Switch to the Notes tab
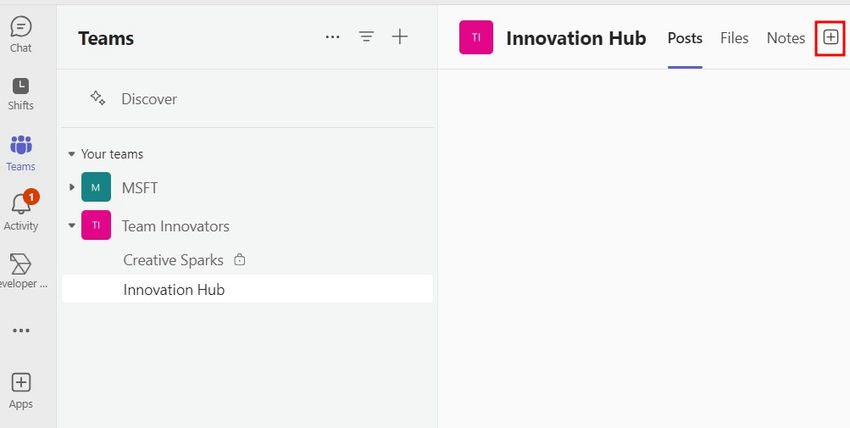This screenshot has height=428, width=850. coord(785,38)
